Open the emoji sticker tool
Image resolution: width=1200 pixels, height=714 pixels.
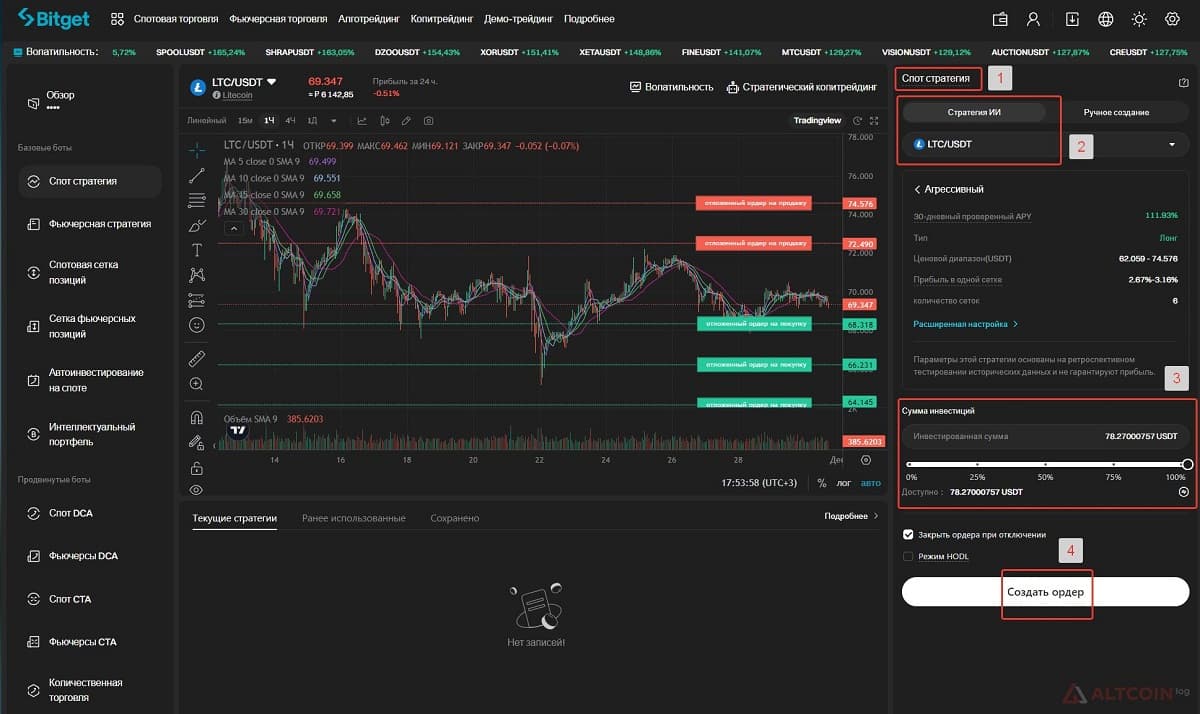(196, 325)
